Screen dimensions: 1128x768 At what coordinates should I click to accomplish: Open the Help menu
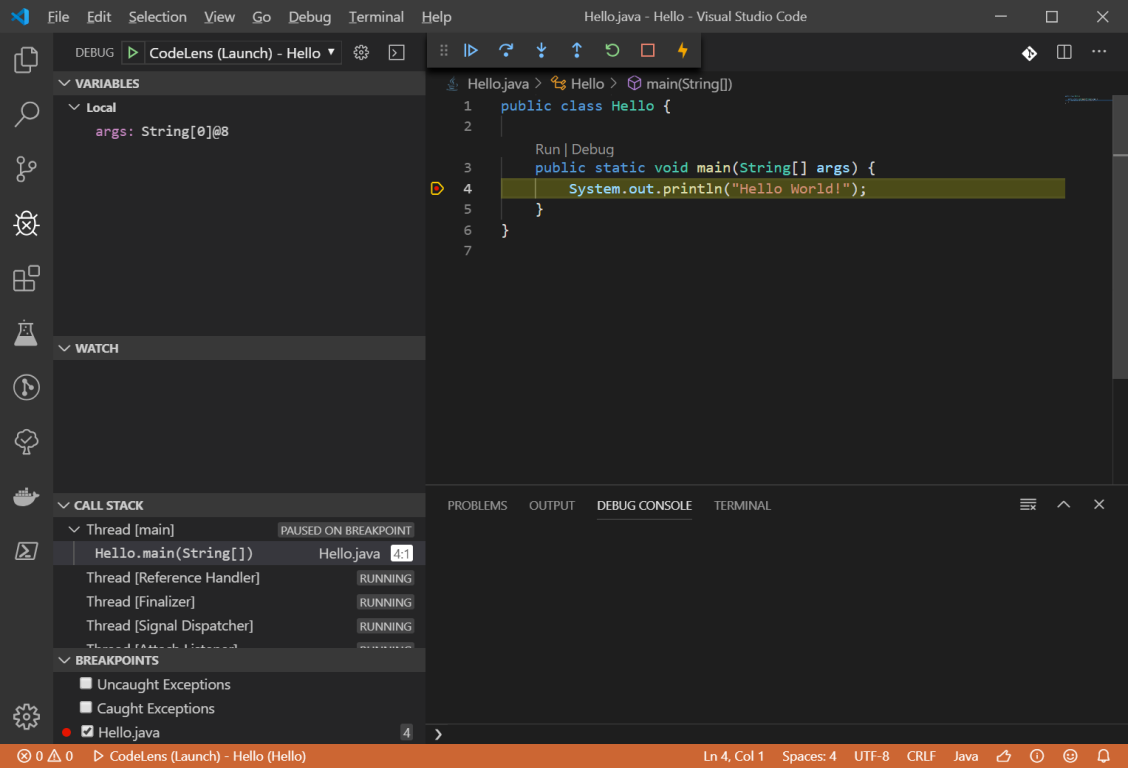tap(436, 17)
